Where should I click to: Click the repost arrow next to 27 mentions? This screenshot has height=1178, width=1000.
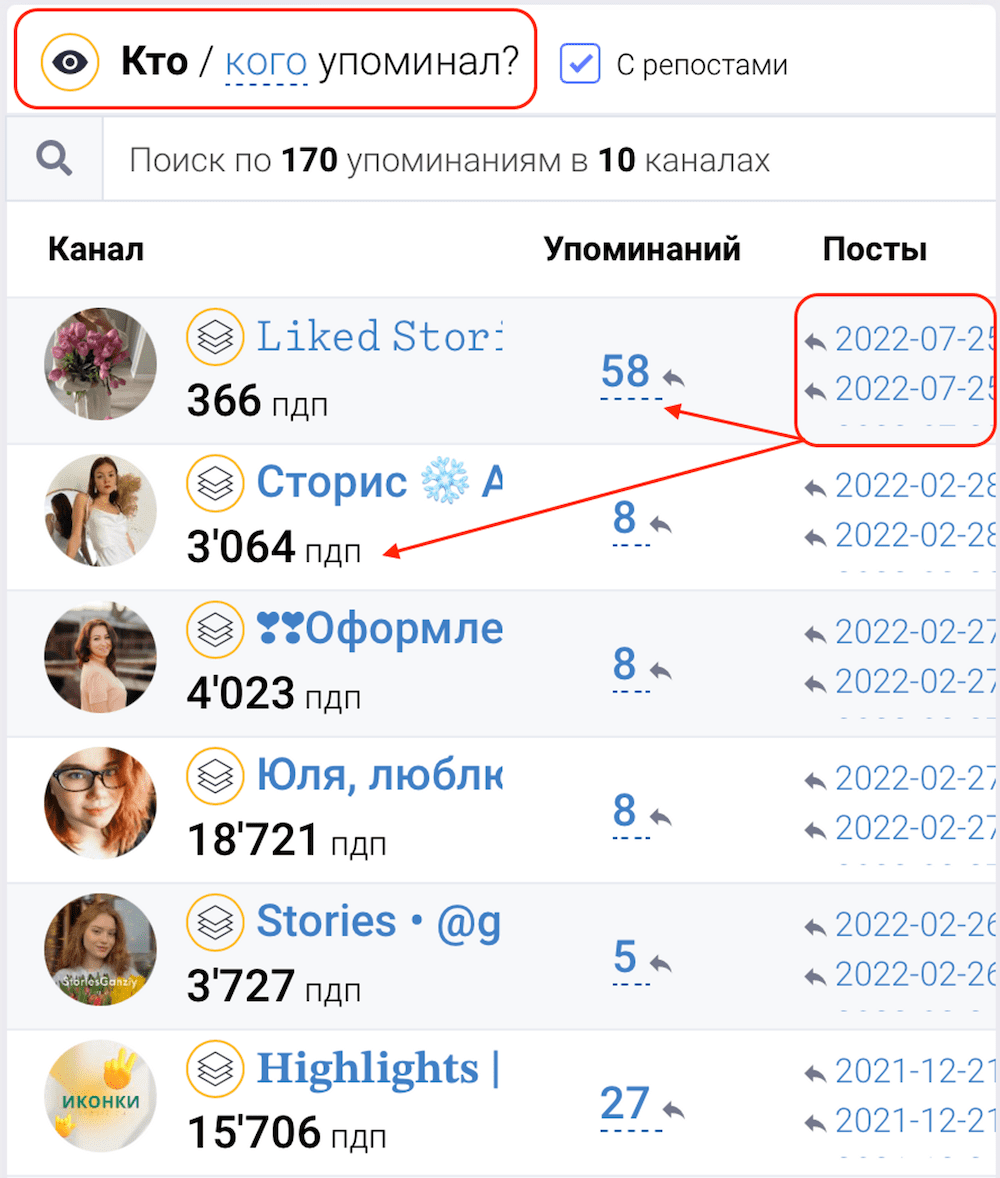pos(674,1109)
